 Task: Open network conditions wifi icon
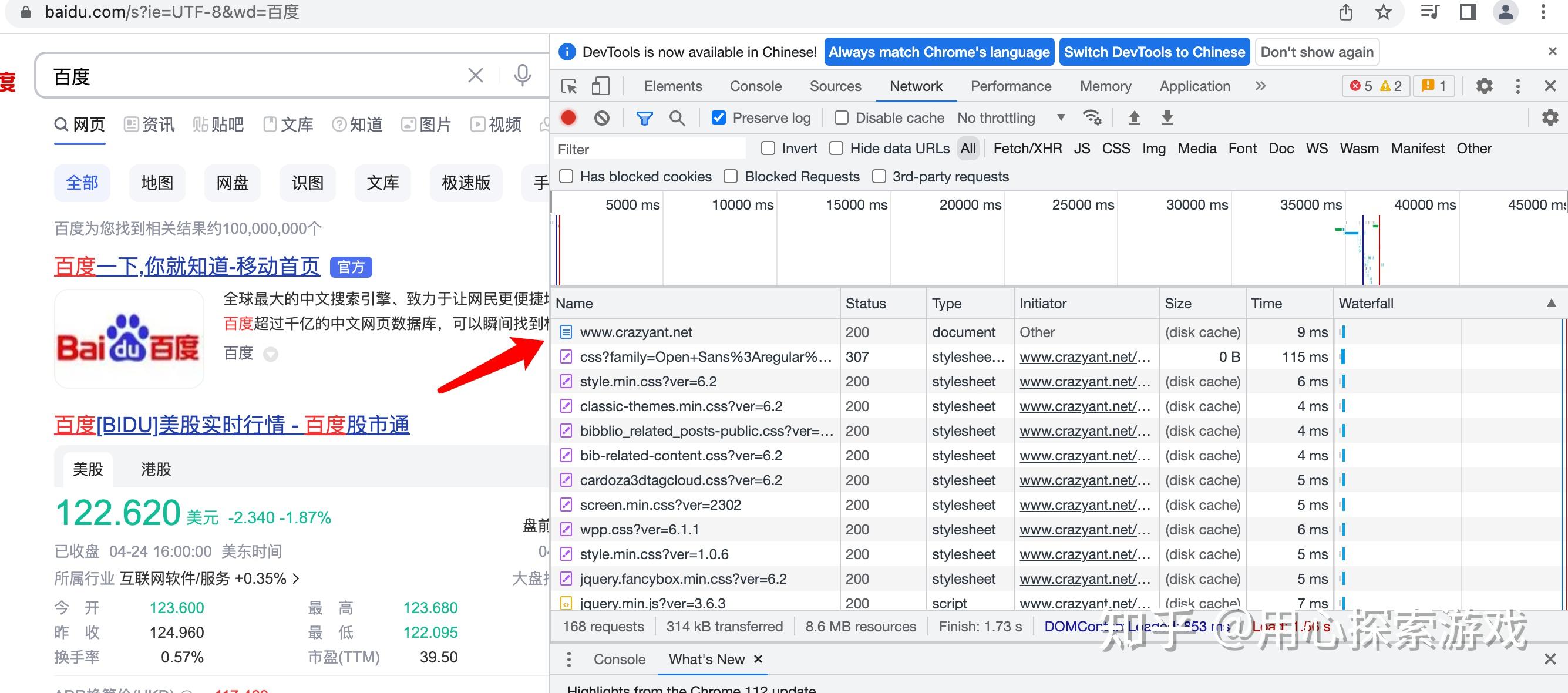1092,117
